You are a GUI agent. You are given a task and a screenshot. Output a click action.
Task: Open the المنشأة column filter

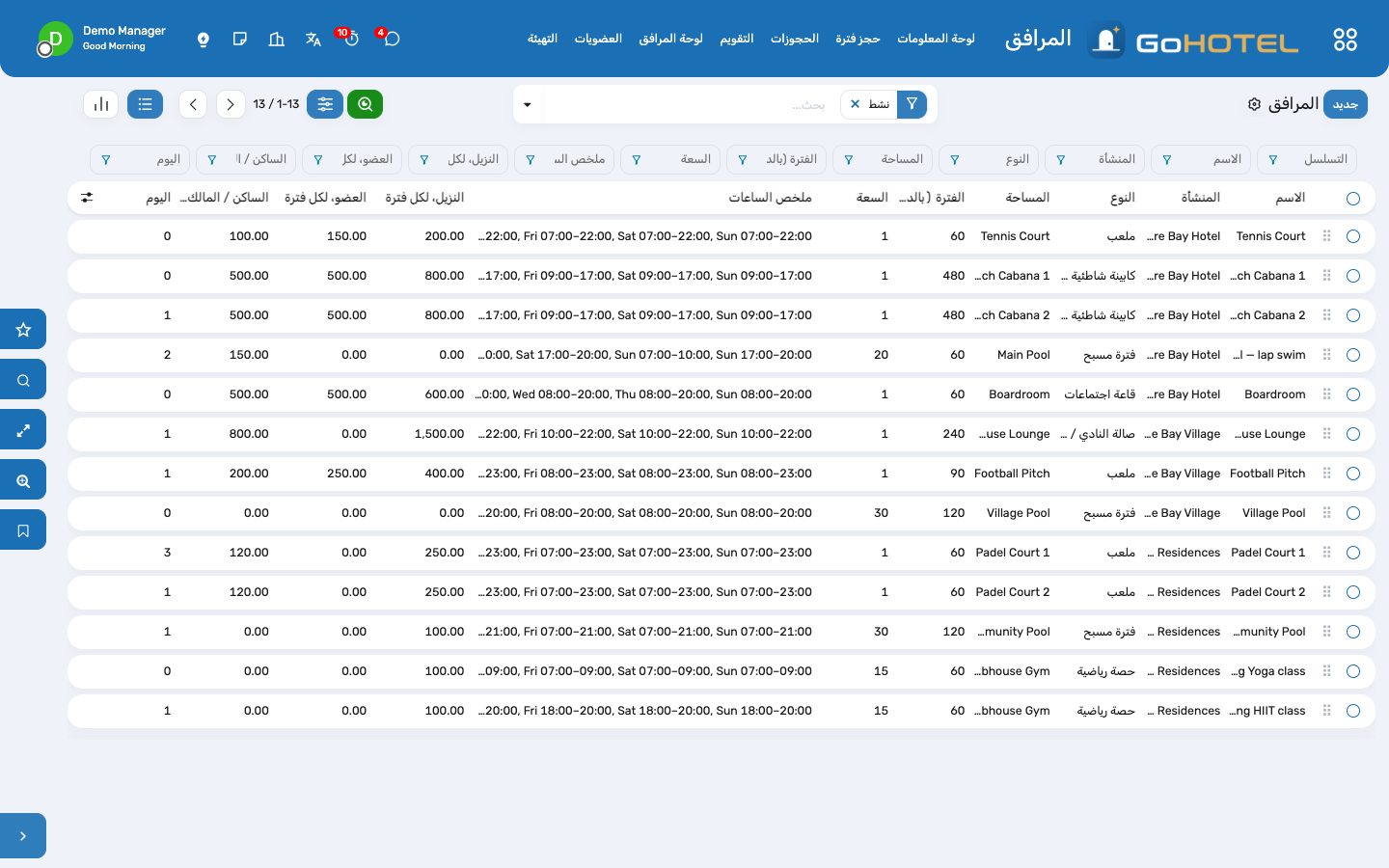click(1095, 159)
